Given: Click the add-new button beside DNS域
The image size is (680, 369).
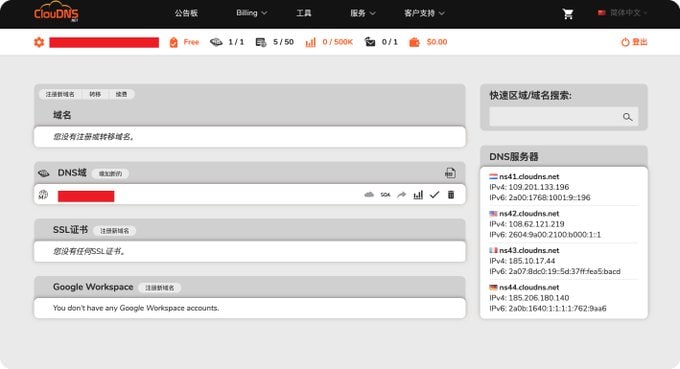Looking at the screenshot, I should pos(110,173).
